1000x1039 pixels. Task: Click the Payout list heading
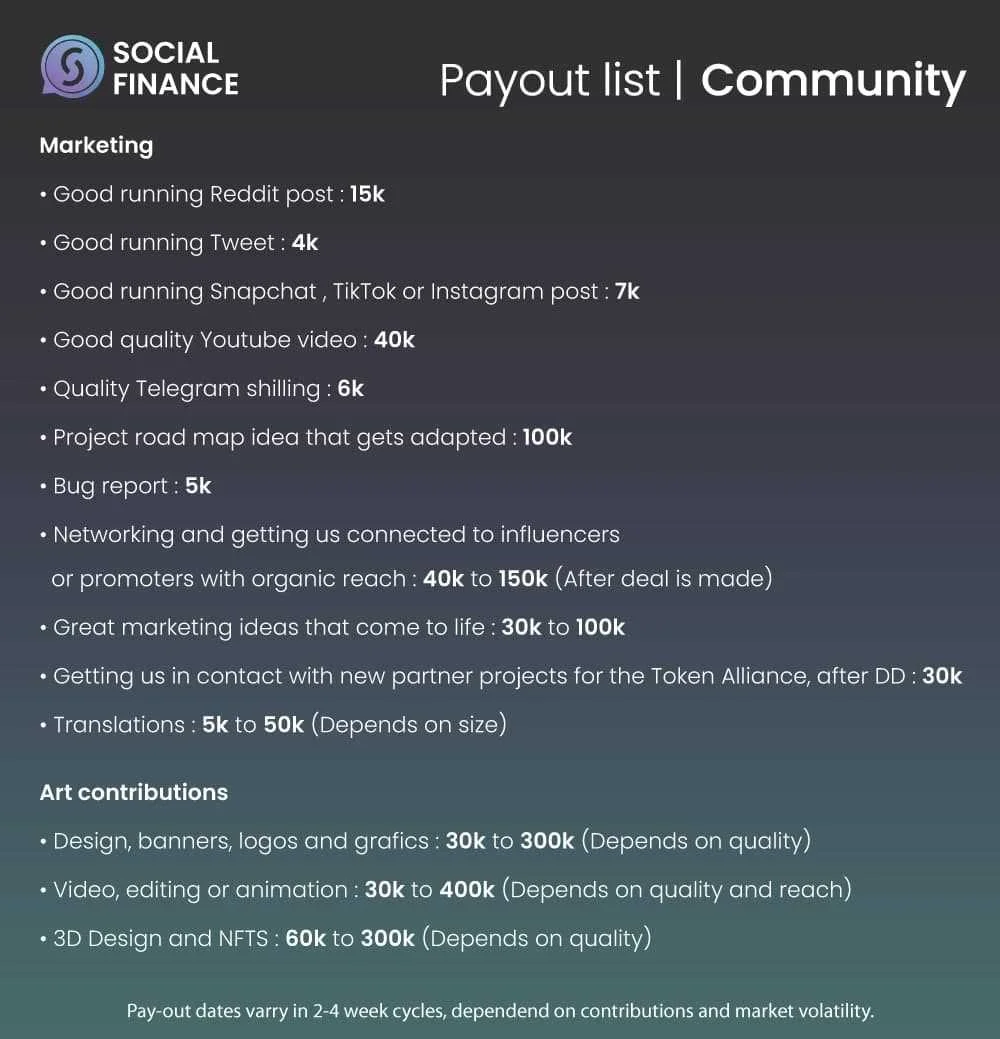click(549, 81)
